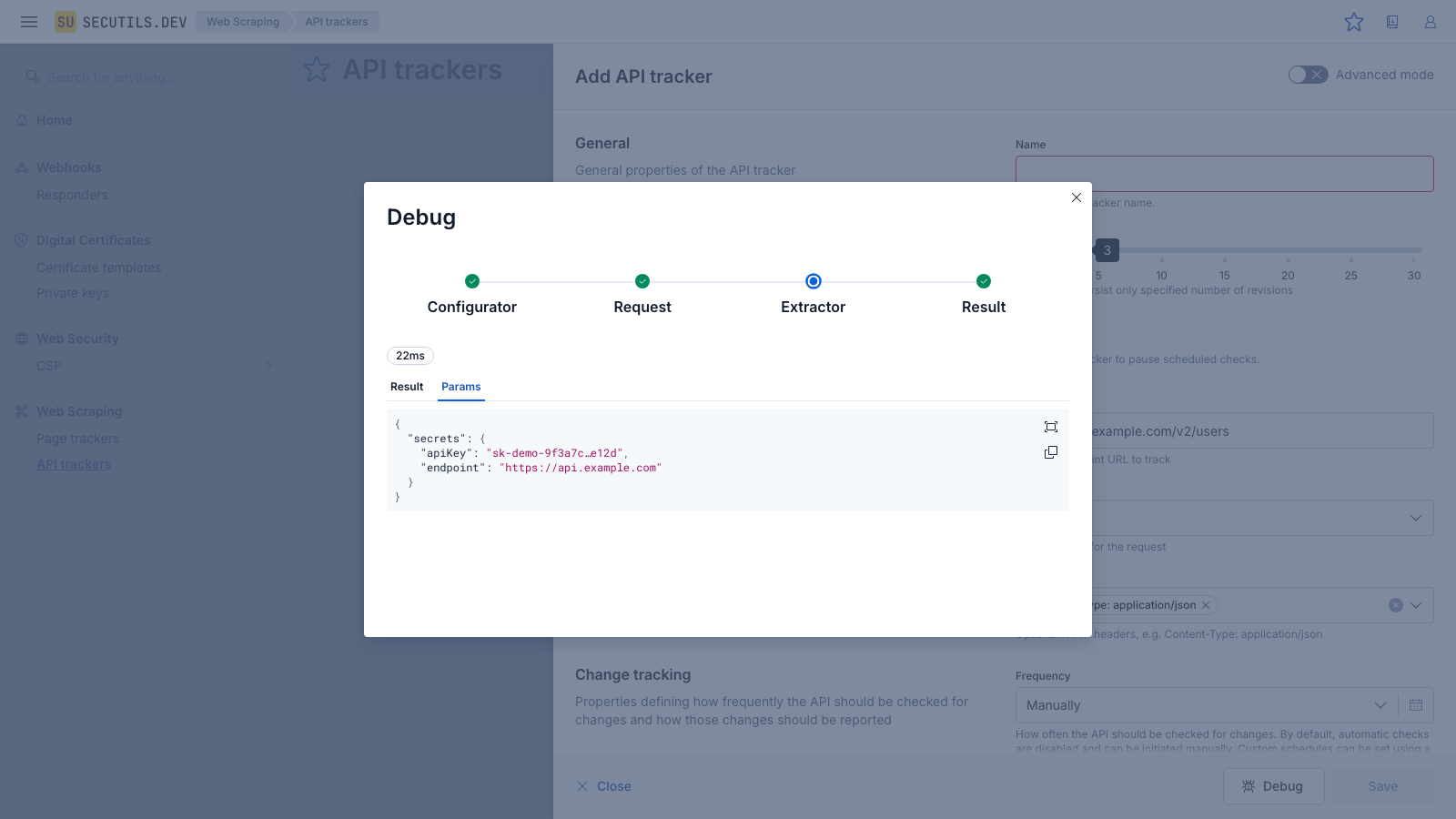Viewport: 1456px width, 819px height.
Task: Click the calendar icon beside Frequency
Action: 1416,705
